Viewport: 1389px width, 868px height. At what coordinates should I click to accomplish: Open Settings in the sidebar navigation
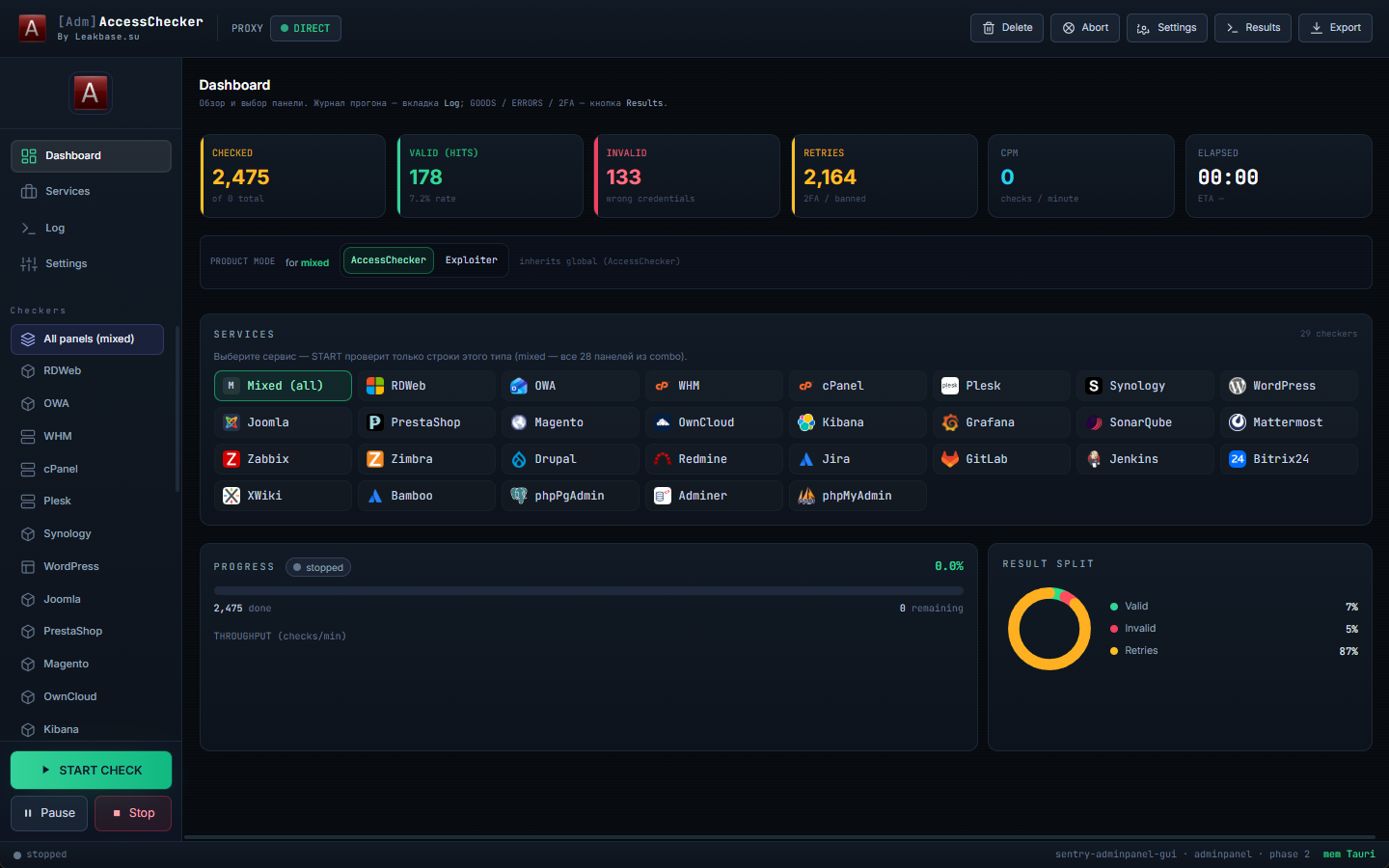click(x=91, y=264)
